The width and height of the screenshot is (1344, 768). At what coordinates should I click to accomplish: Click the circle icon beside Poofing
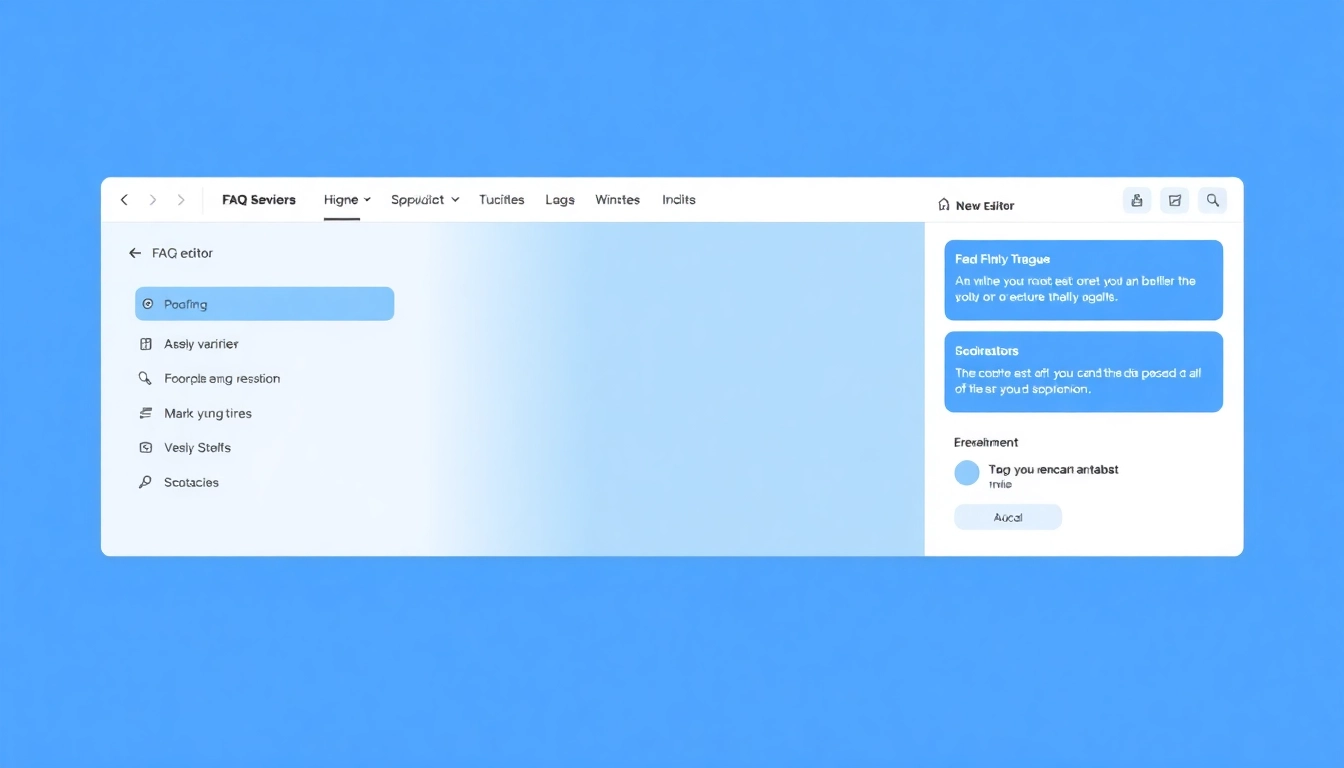(148, 304)
